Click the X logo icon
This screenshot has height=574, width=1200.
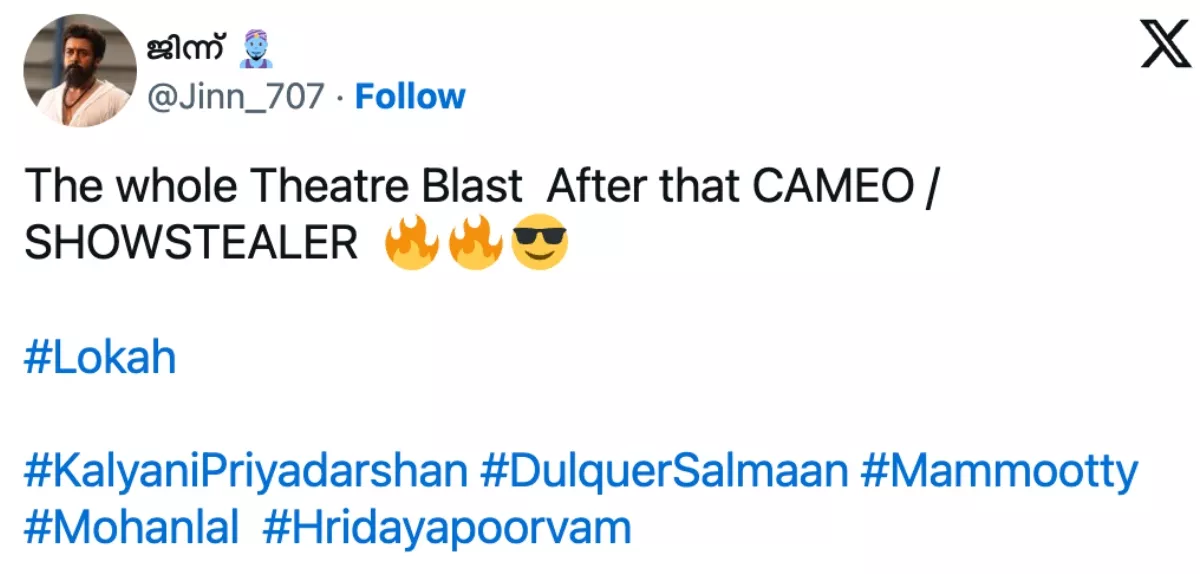(x=1164, y=45)
